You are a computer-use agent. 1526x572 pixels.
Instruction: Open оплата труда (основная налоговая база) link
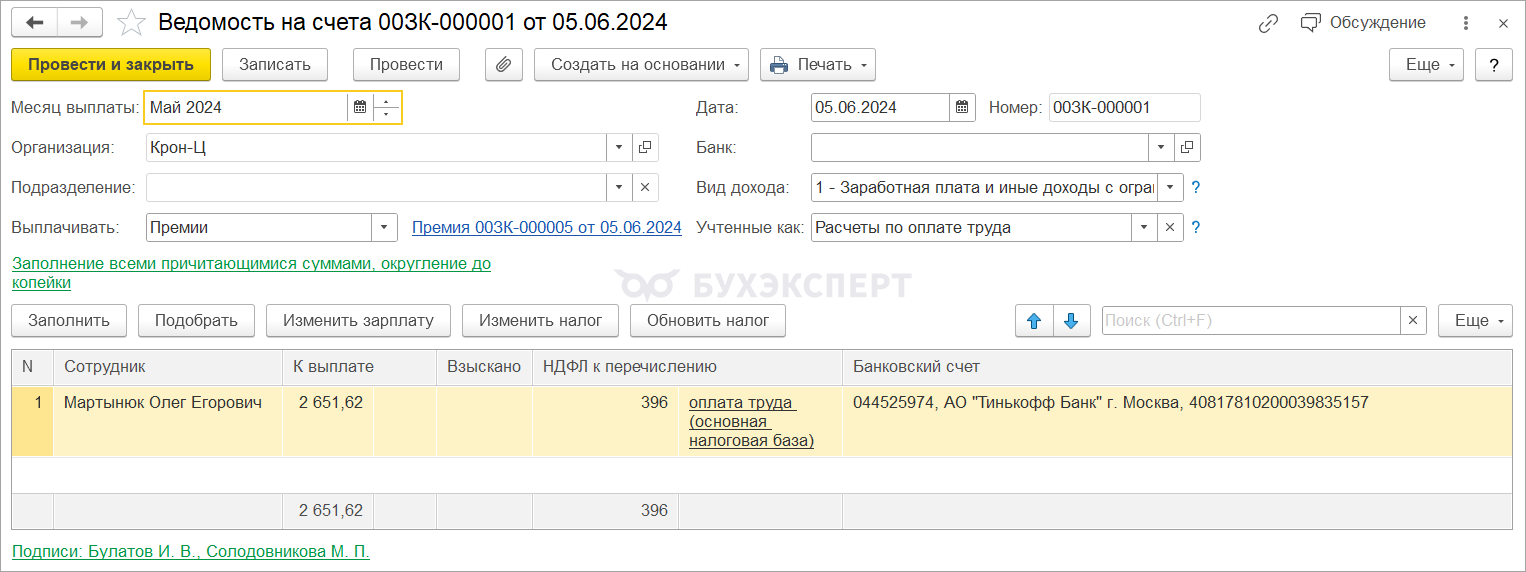click(x=750, y=421)
